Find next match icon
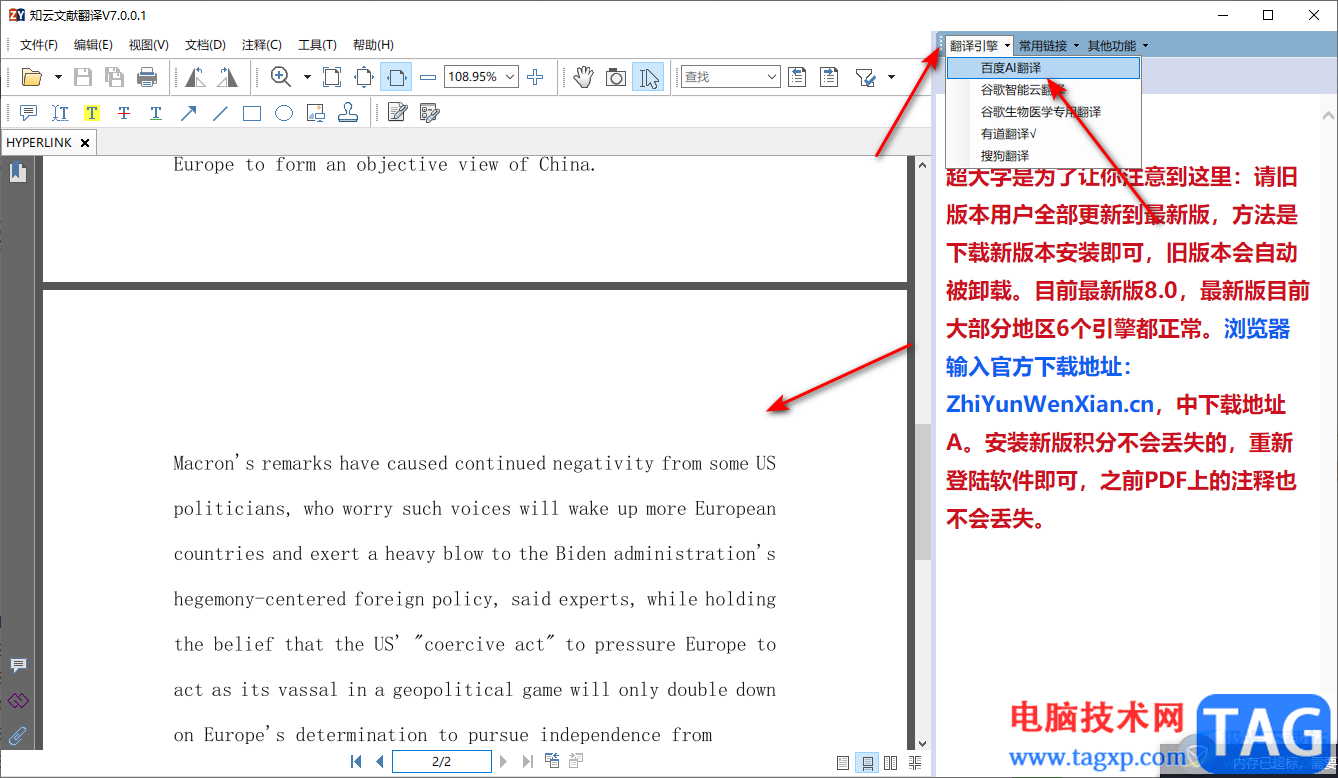 click(829, 77)
